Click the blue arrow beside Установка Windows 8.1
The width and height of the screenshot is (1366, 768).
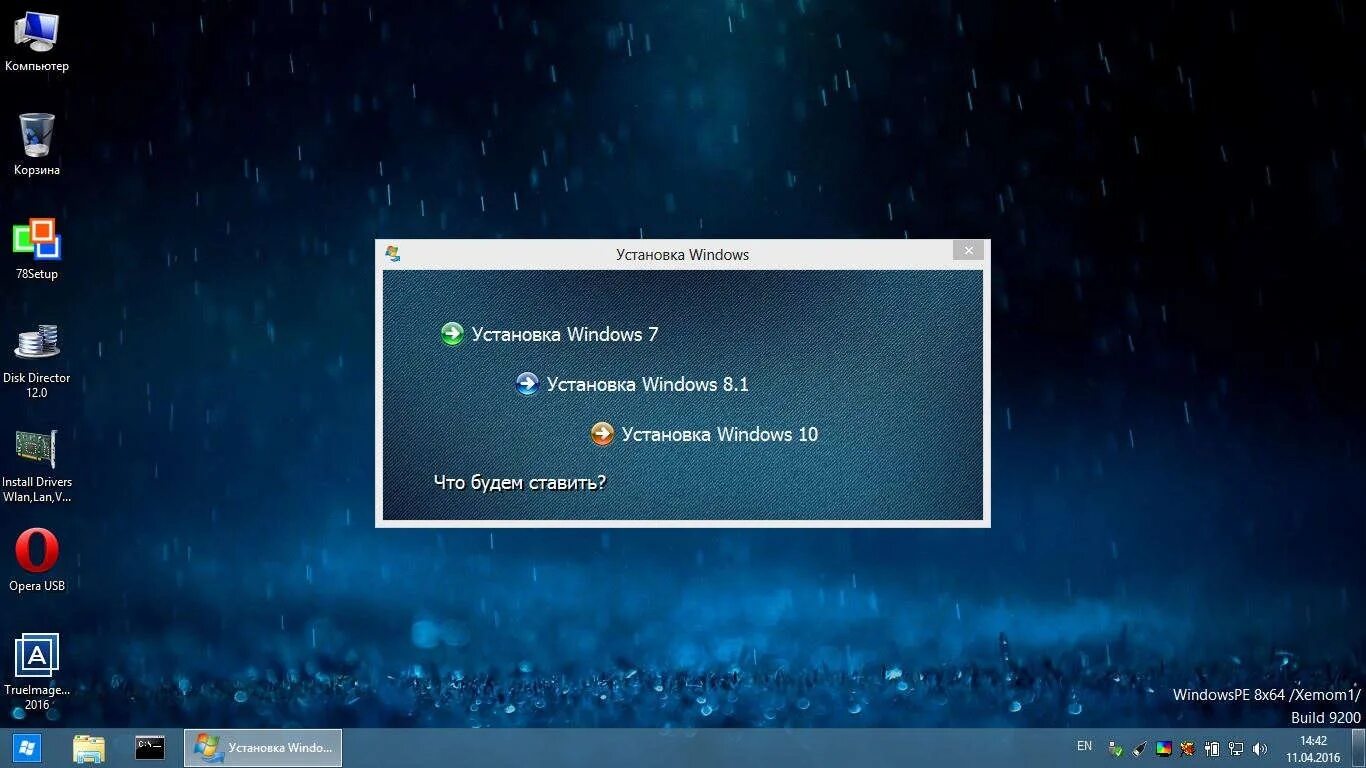pos(527,384)
